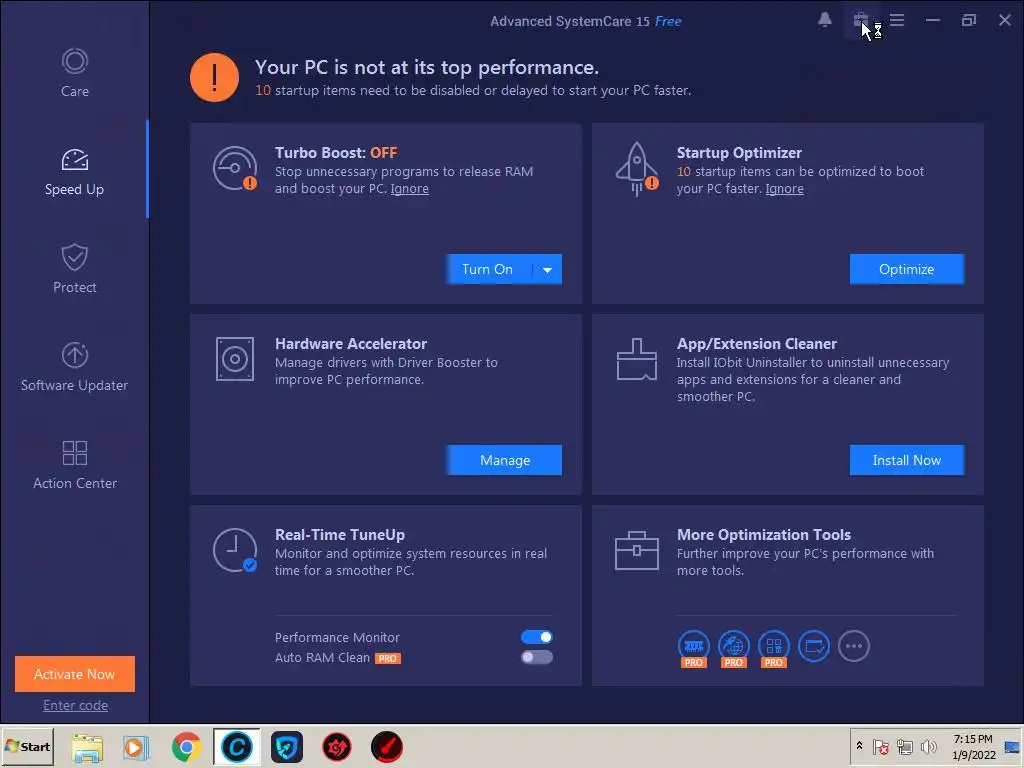Screen dimensions: 1024x768
Task: Click the Startup Optimizer title
Action: [x=739, y=153]
